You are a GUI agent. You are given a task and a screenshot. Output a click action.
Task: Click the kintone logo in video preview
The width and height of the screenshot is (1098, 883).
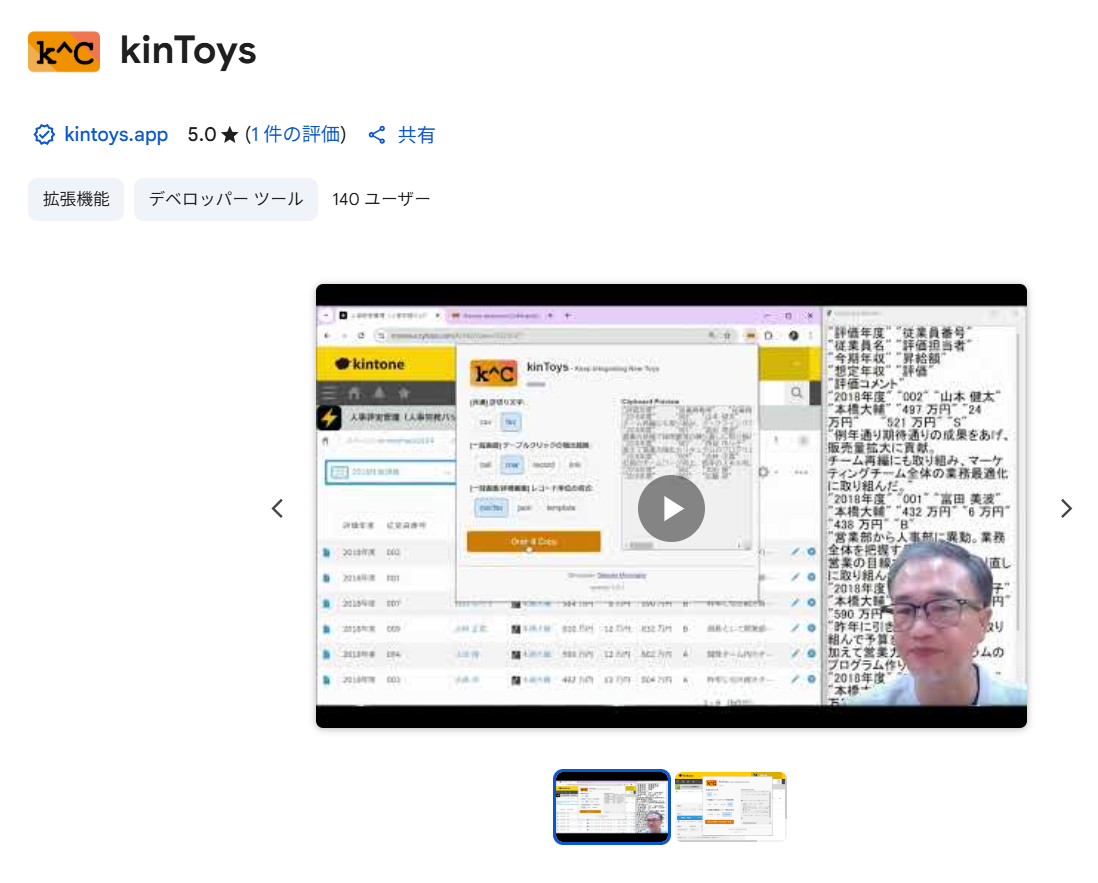pos(371,365)
